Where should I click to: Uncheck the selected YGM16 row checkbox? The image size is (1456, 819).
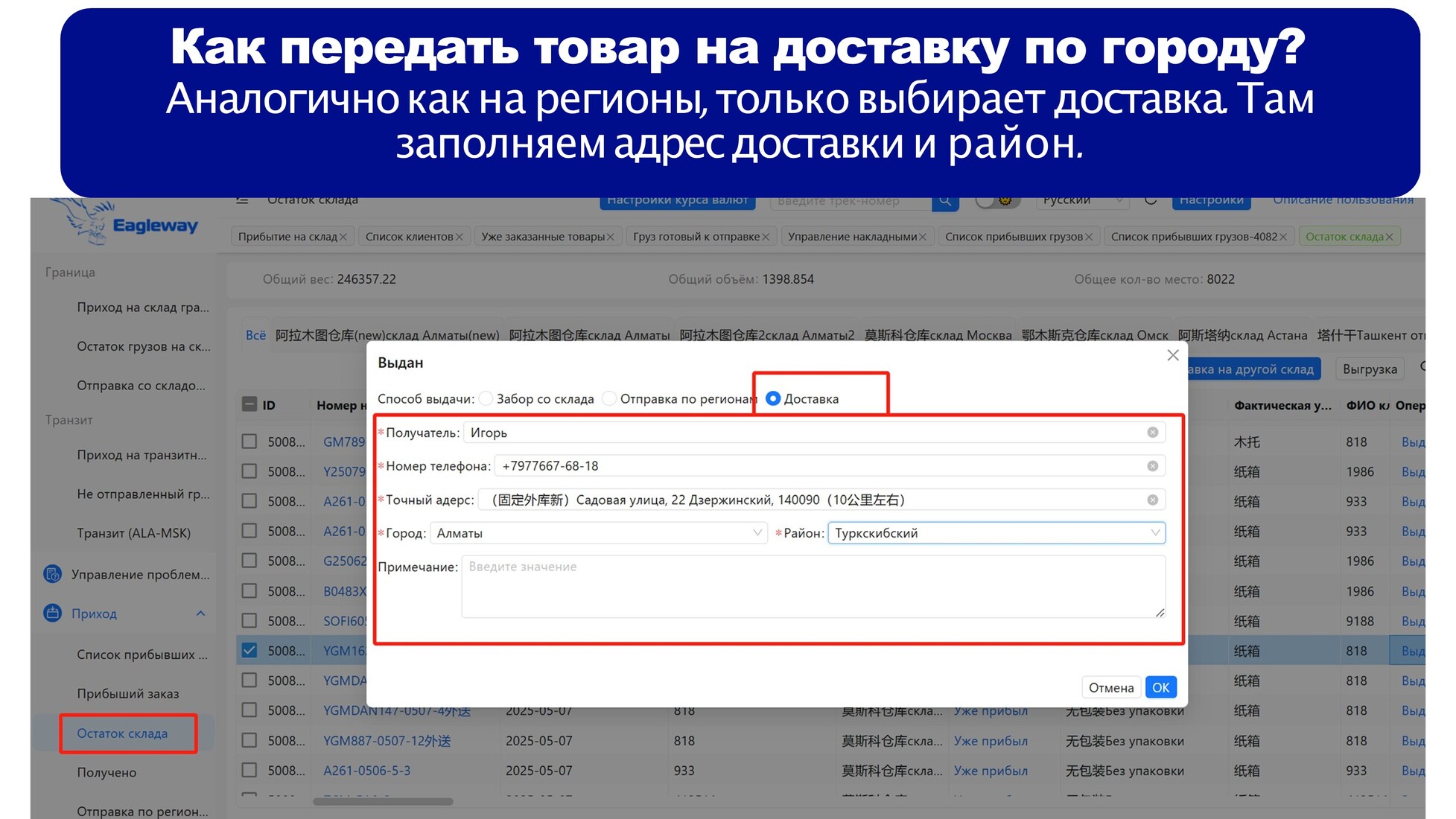(x=249, y=650)
